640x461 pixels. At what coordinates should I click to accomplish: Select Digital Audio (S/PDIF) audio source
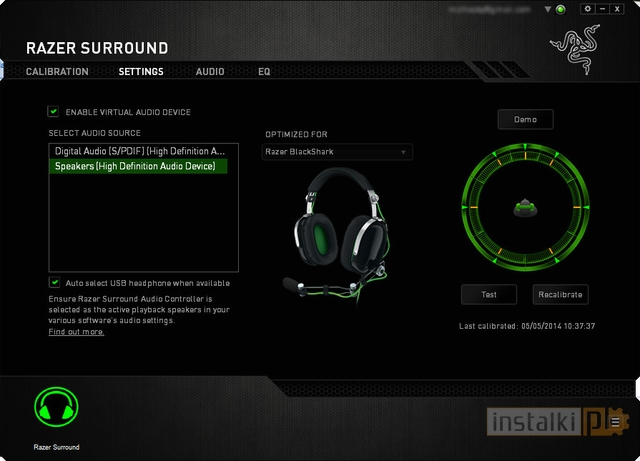(x=138, y=151)
